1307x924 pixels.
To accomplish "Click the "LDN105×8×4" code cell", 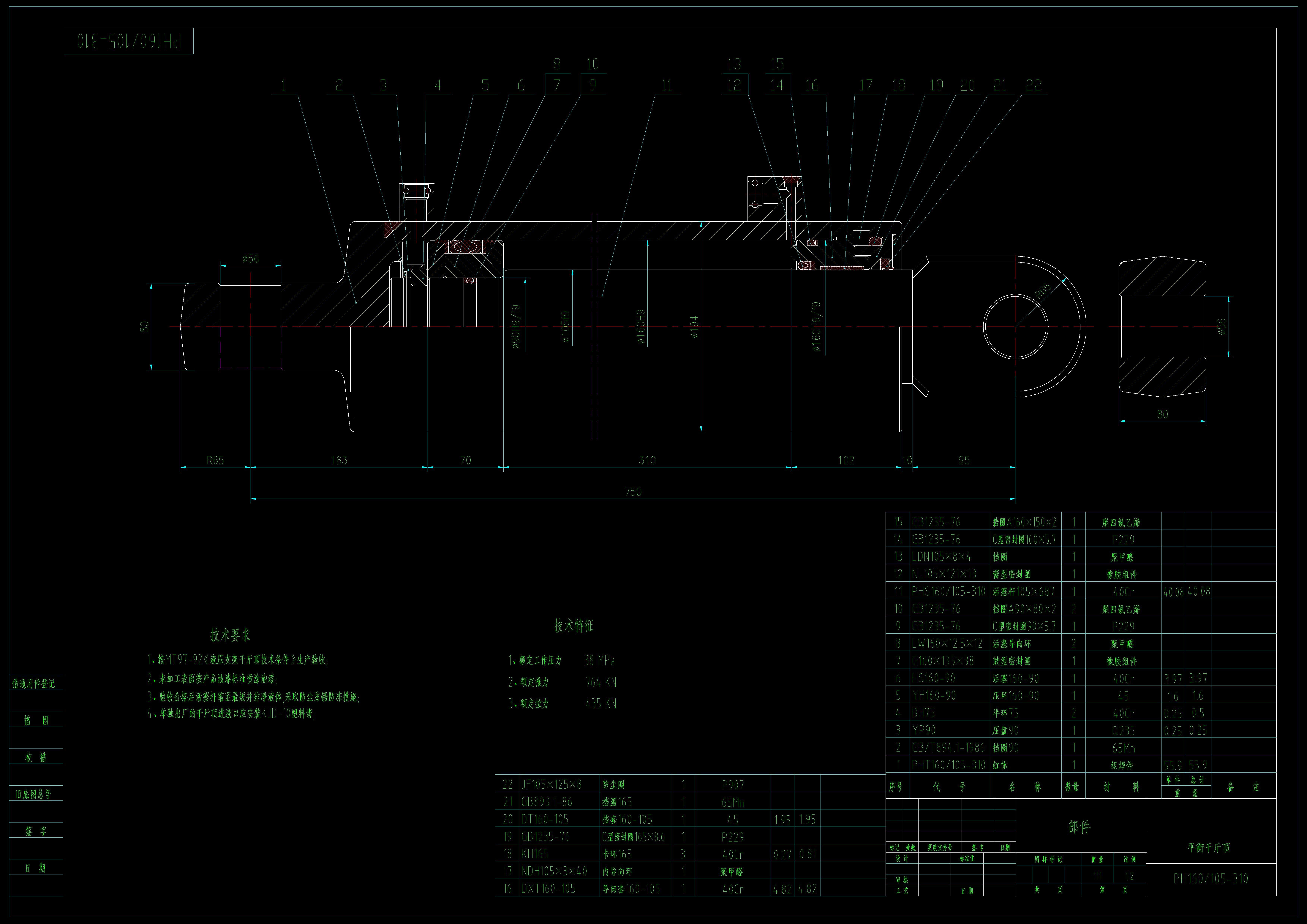I will 941,557.
